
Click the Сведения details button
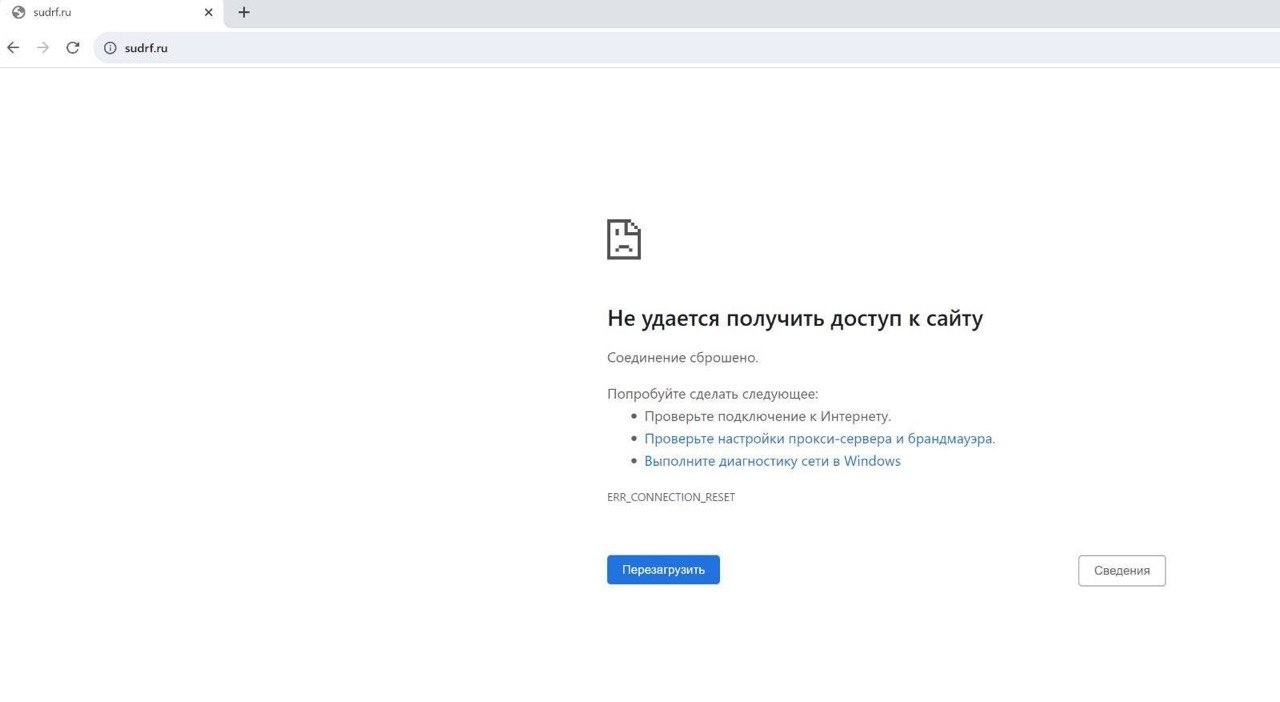tap(1121, 570)
